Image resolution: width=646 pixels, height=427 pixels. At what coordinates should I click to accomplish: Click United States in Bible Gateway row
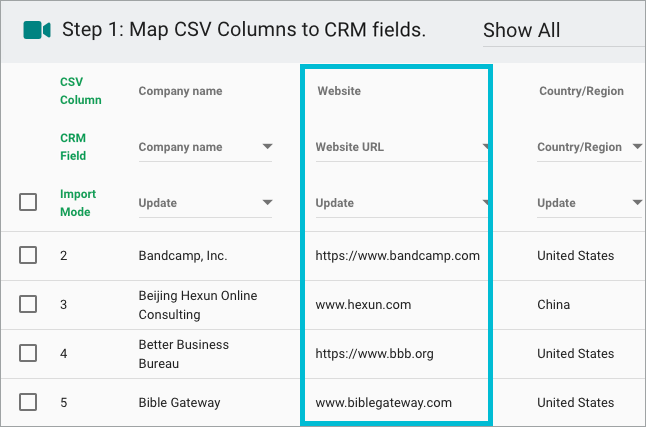point(575,403)
